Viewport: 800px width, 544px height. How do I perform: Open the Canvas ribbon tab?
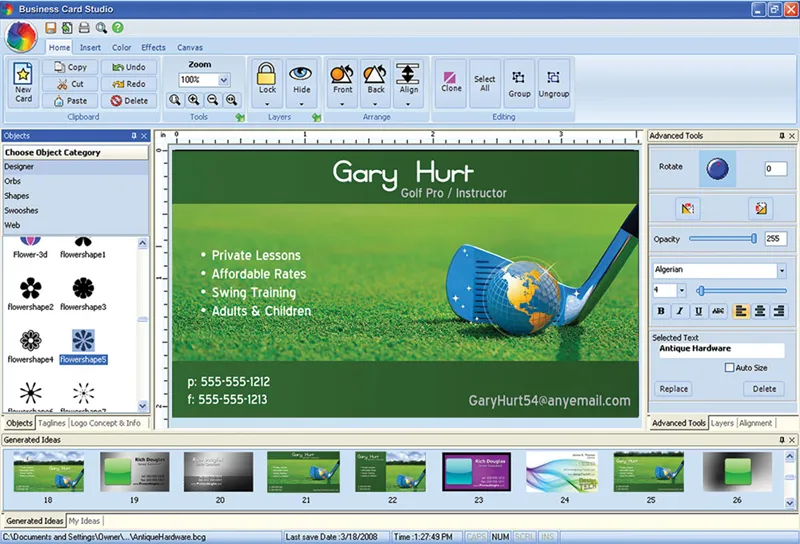pos(190,47)
